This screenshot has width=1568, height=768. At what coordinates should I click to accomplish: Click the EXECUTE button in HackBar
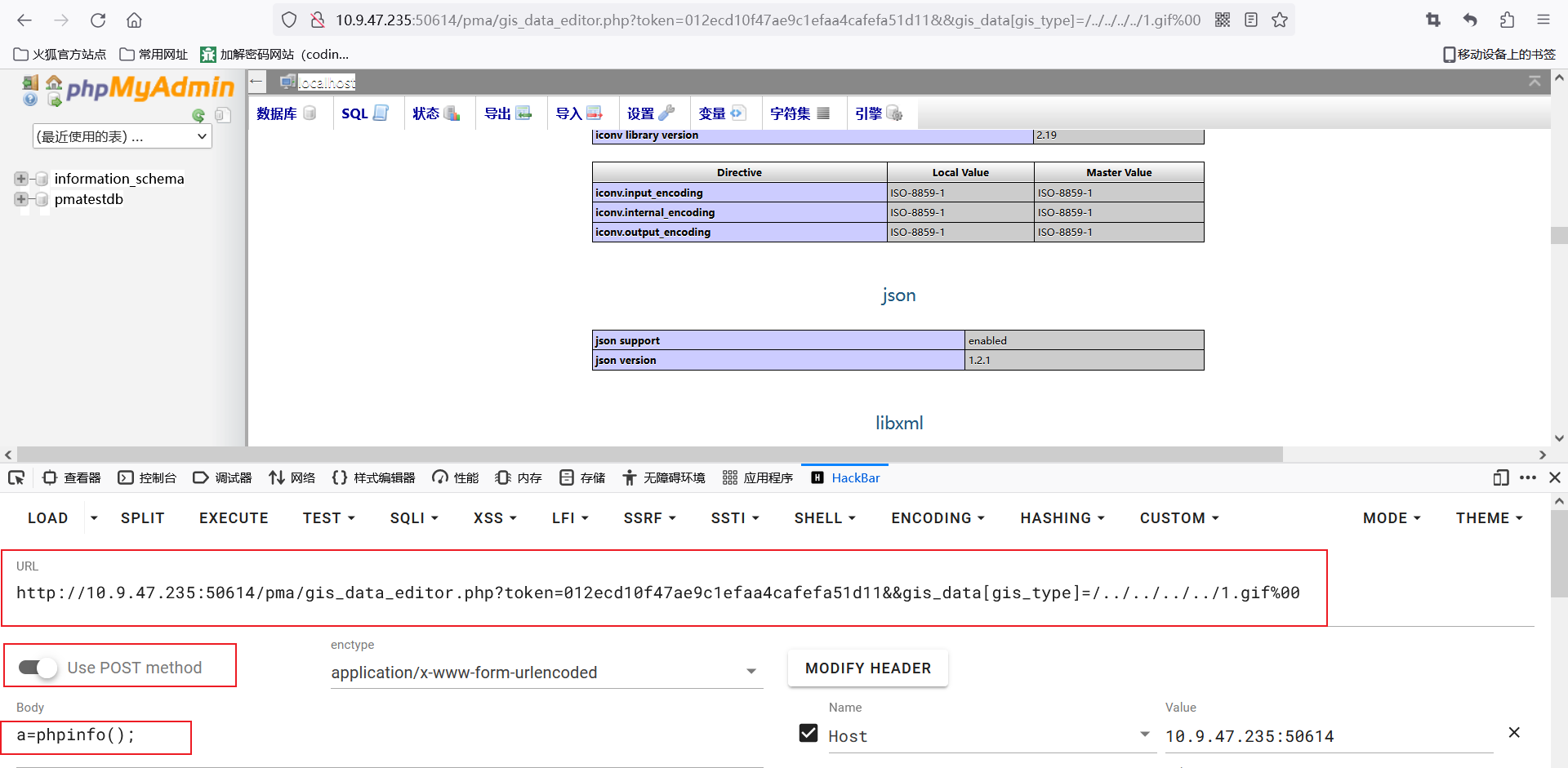(x=234, y=518)
